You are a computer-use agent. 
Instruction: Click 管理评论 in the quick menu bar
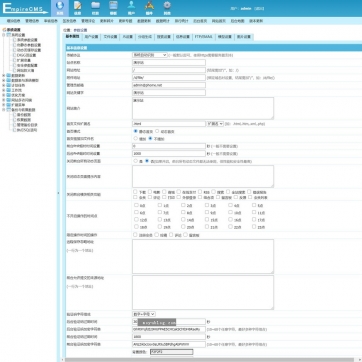[x=88, y=21]
